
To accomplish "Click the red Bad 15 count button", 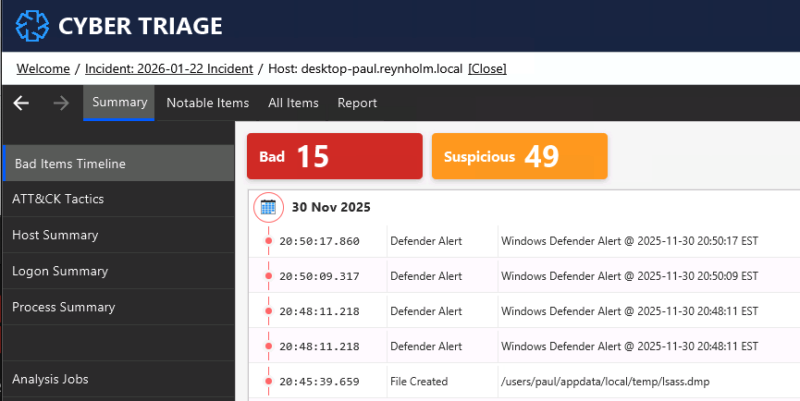I will 334,157.
